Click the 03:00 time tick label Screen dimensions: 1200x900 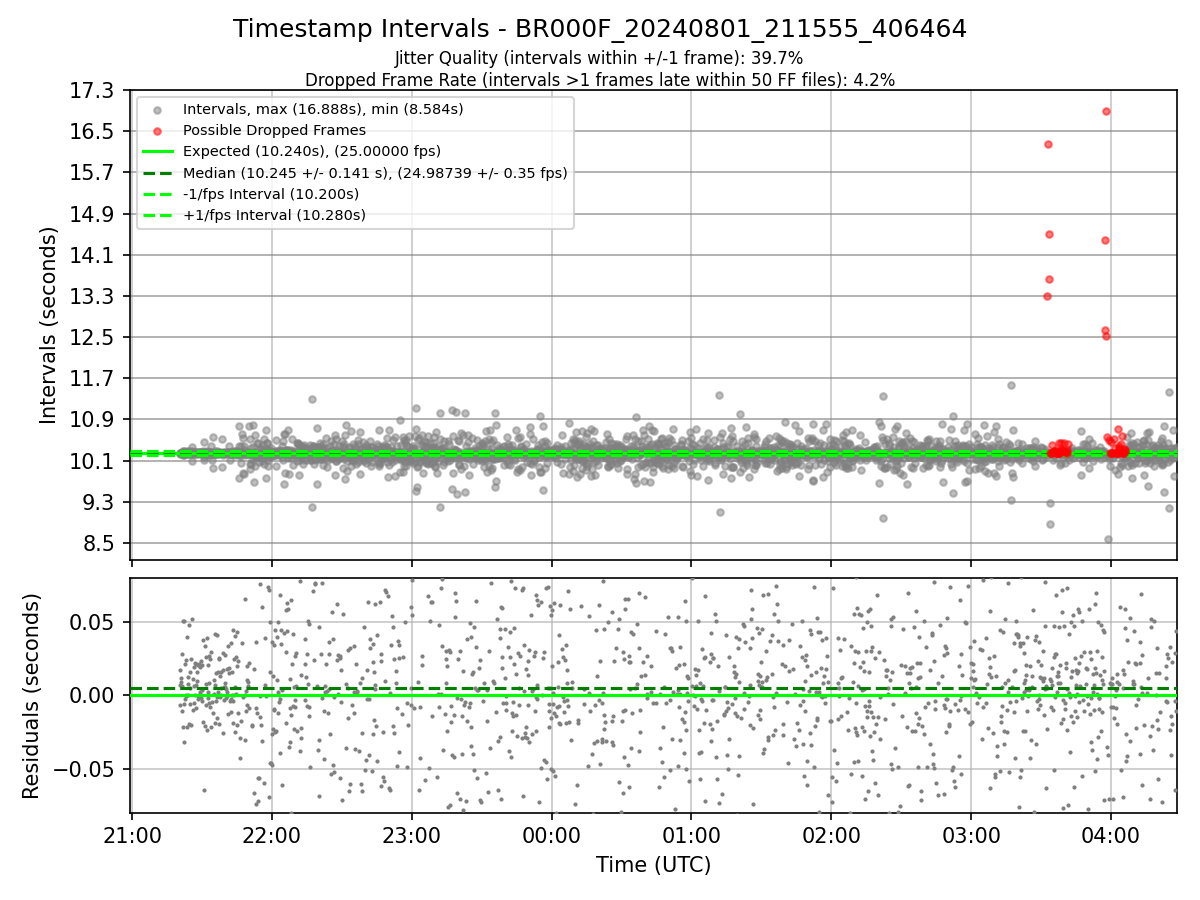tap(971, 834)
